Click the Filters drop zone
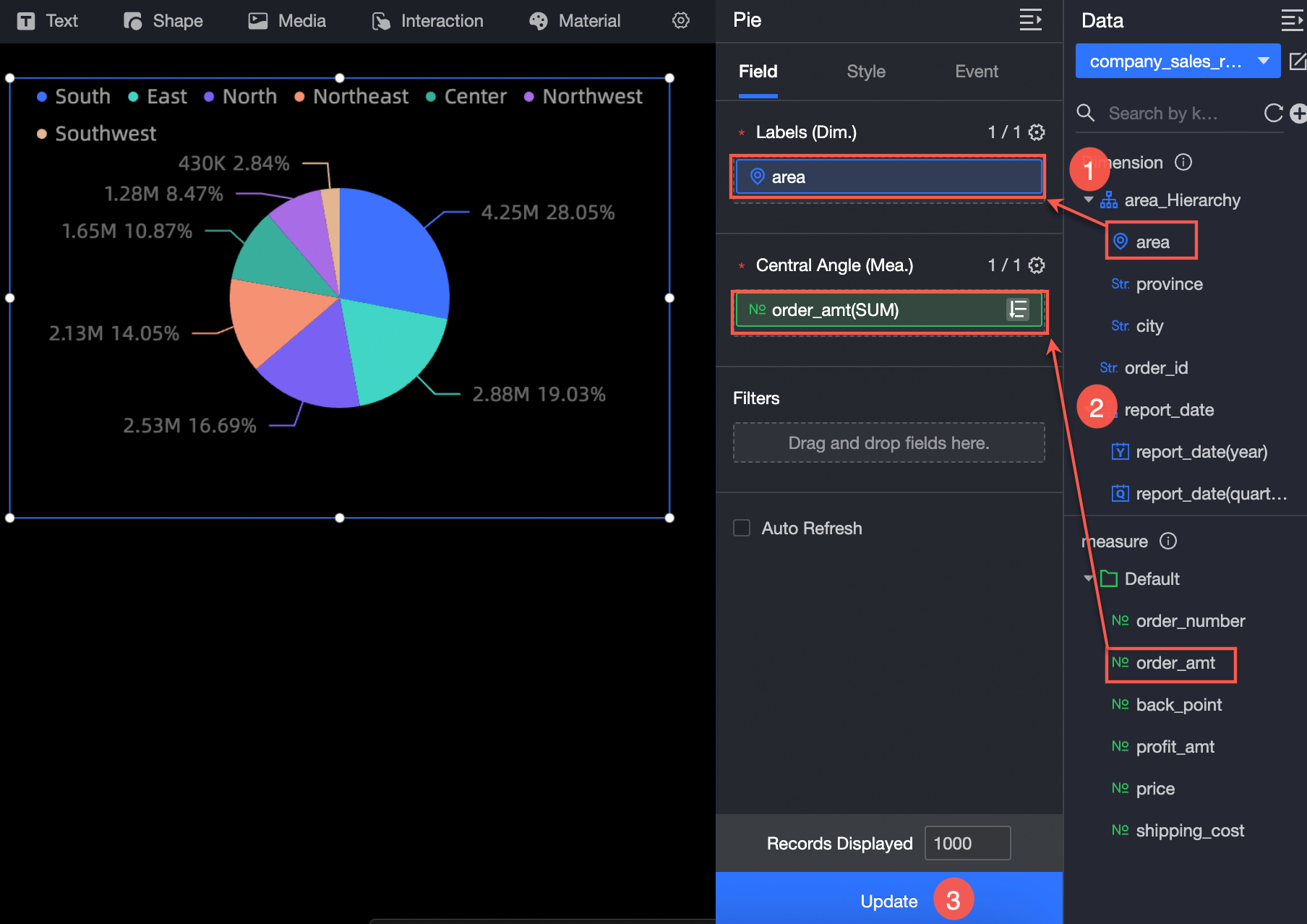This screenshot has width=1307, height=924. tap(888, 442)
